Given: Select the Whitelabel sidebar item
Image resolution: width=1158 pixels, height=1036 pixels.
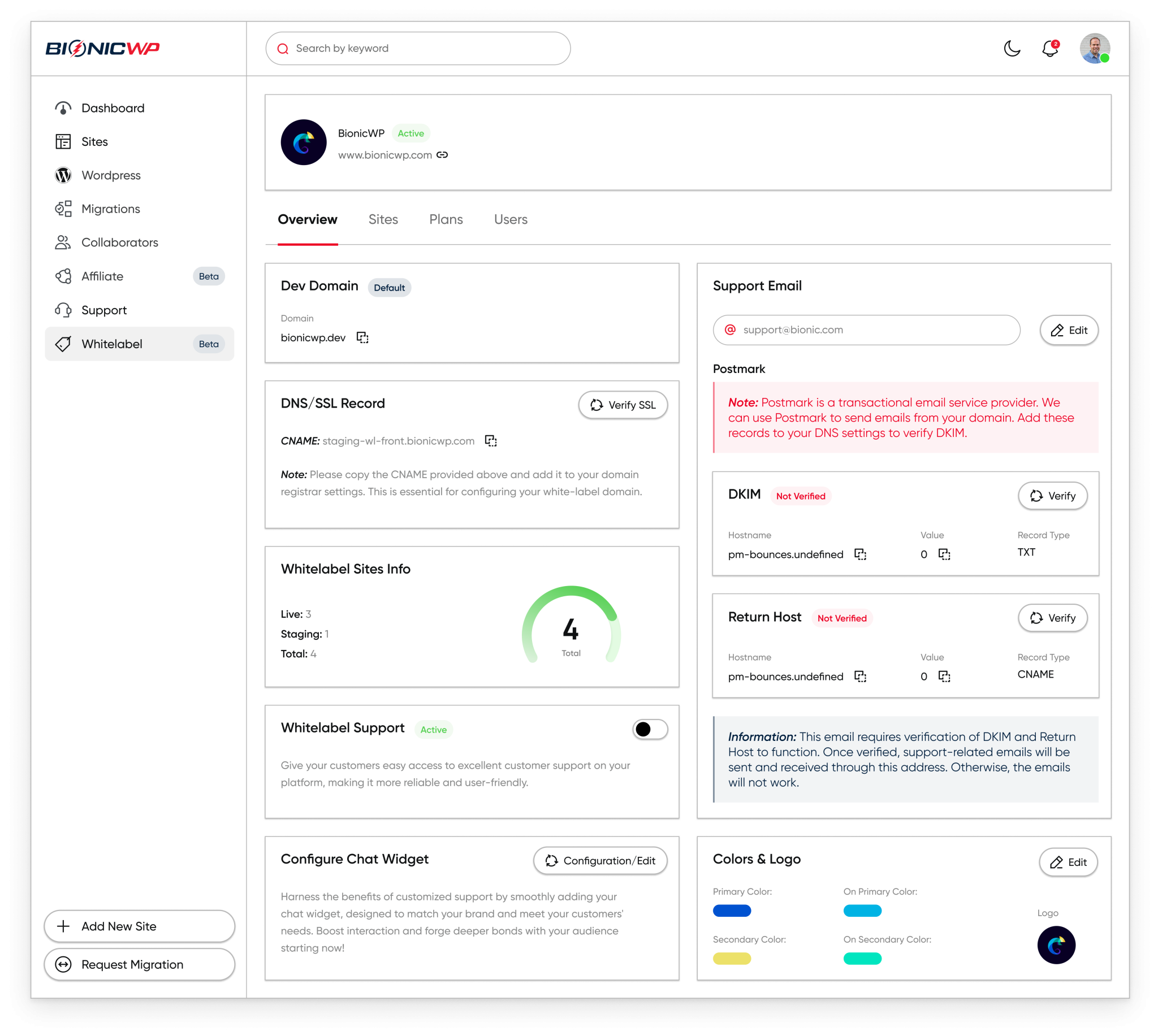Looking at the screenshot, I should [x=111, y=343].
